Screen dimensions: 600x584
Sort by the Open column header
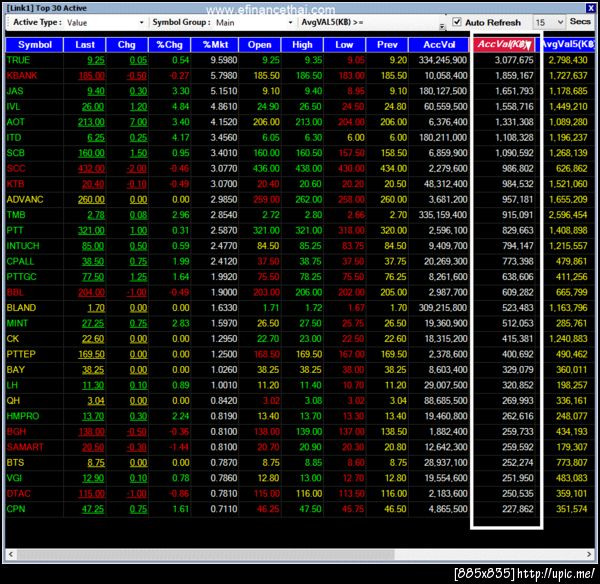[x=259, y=45]
